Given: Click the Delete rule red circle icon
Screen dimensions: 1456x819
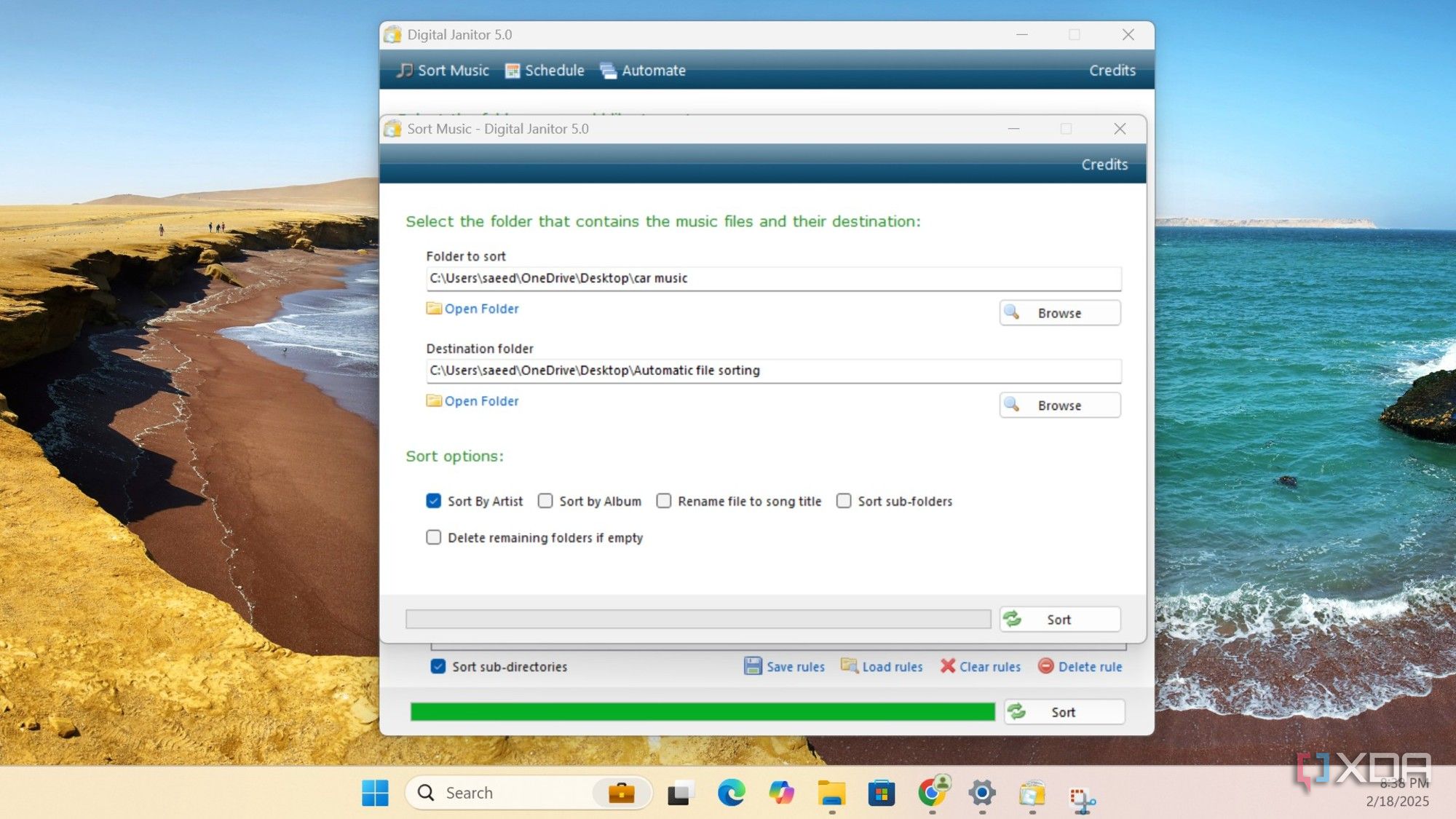Looking at the screenshot, I should [1045, 666].
